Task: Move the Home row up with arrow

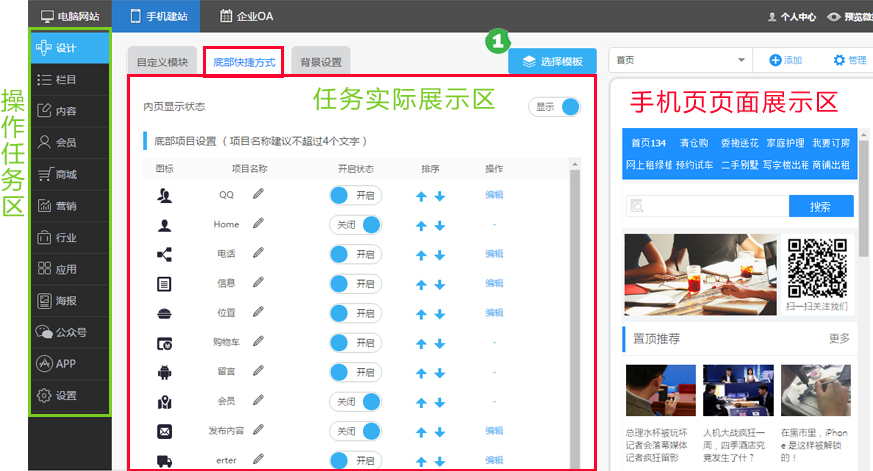Action: (421, 225)
